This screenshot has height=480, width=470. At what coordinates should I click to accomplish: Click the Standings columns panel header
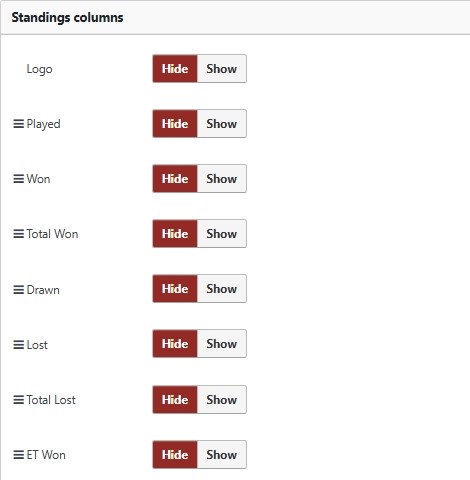coord(235,17)
